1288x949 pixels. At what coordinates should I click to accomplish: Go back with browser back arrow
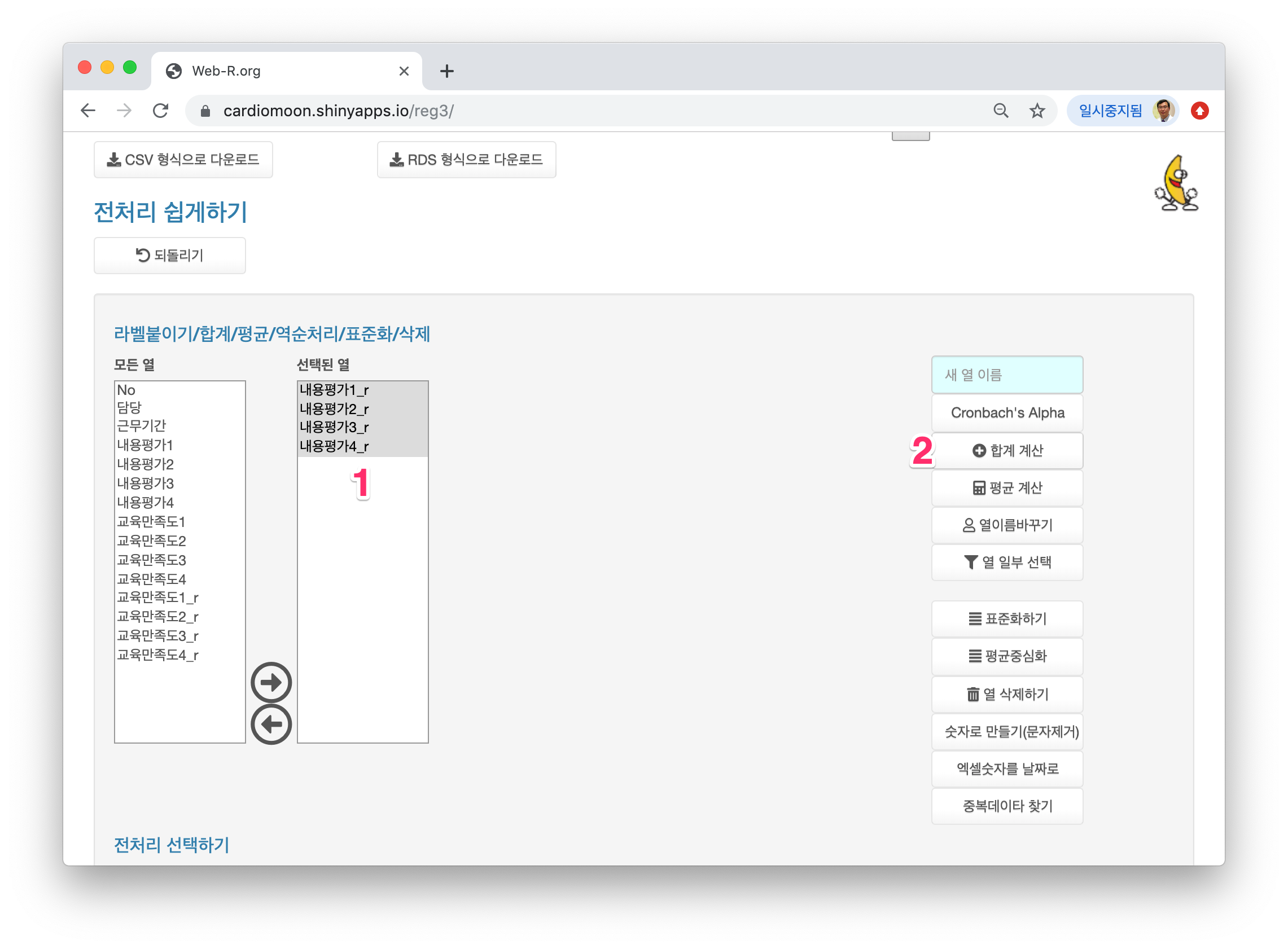pyautogui.click(x=88, y=110)
